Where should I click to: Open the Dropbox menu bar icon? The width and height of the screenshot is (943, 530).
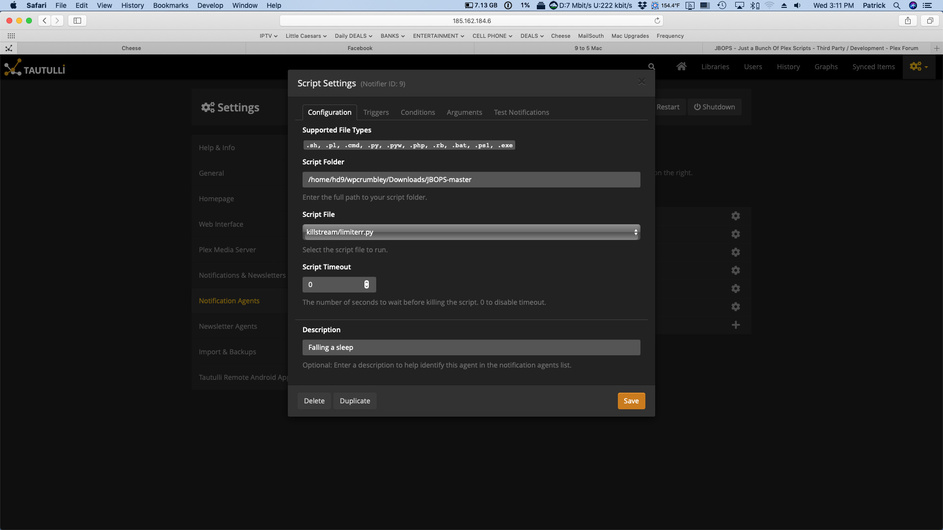642,5
